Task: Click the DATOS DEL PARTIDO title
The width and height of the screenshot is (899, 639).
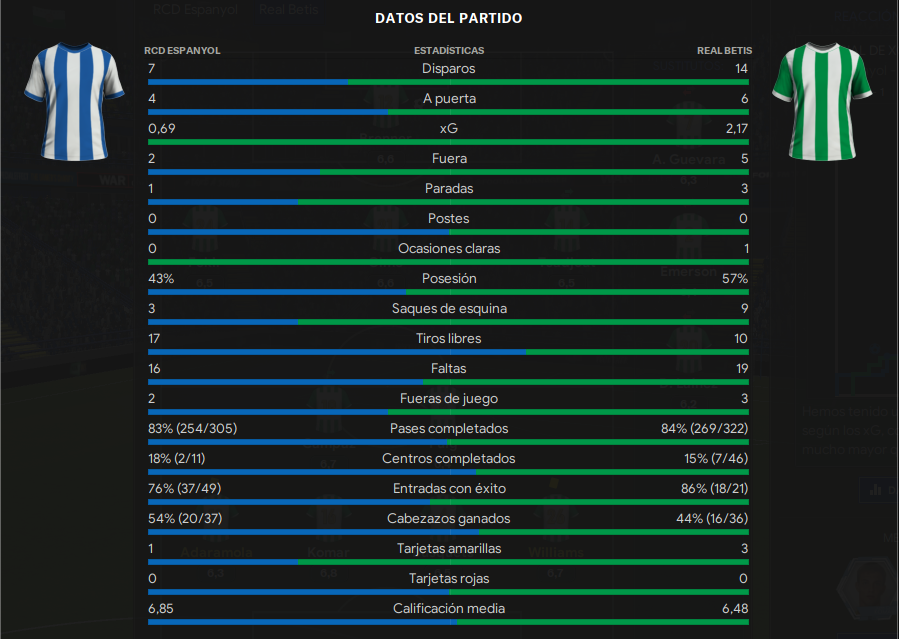Action: [x=448, y=18]
